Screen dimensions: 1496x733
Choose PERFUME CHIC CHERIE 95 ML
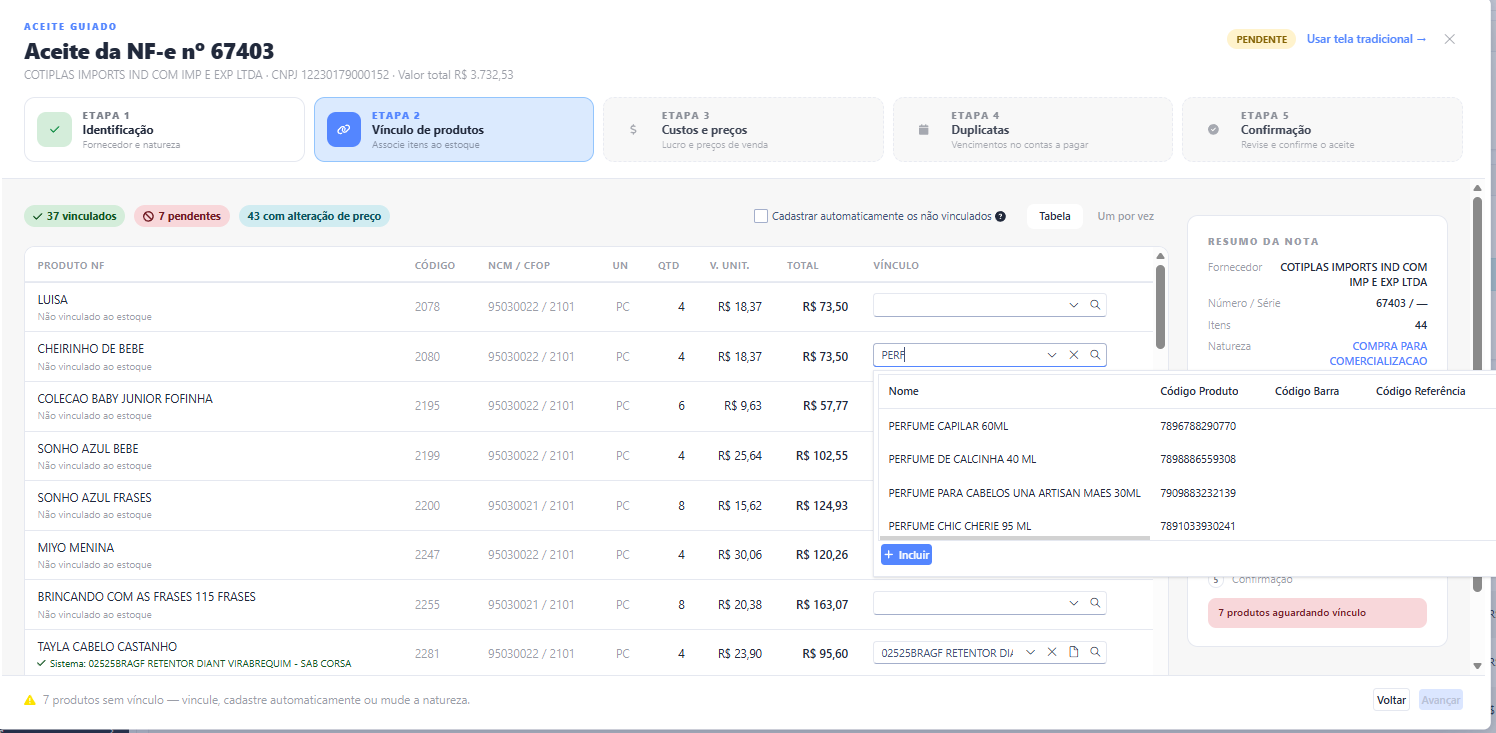[x=959, y=526]
